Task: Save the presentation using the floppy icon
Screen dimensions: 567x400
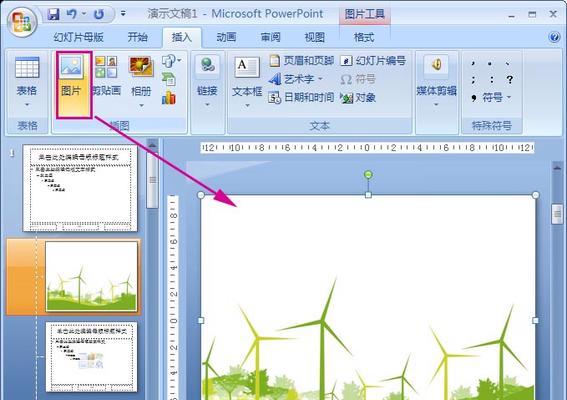Action: [54, 14]
